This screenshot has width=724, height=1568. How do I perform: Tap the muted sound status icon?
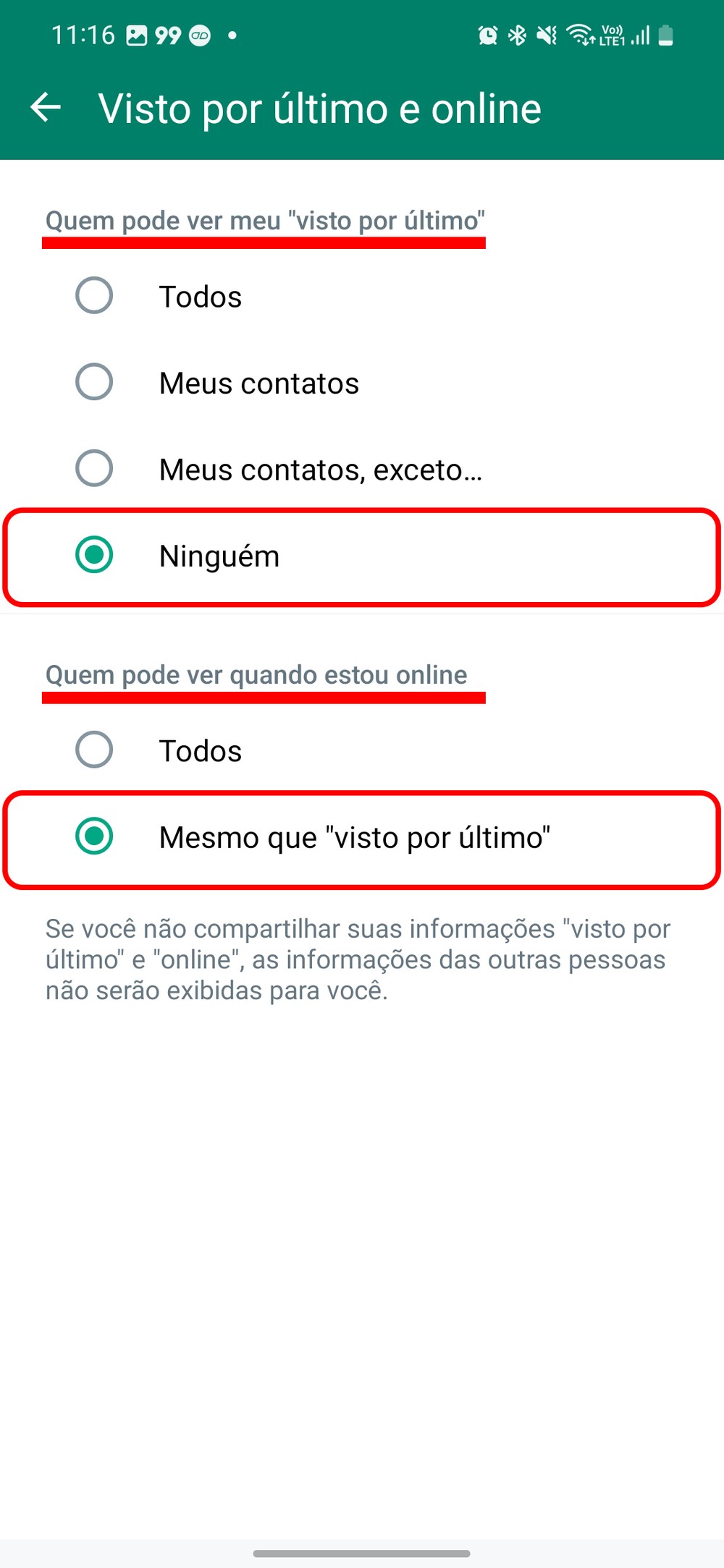[x=547, y=35]
